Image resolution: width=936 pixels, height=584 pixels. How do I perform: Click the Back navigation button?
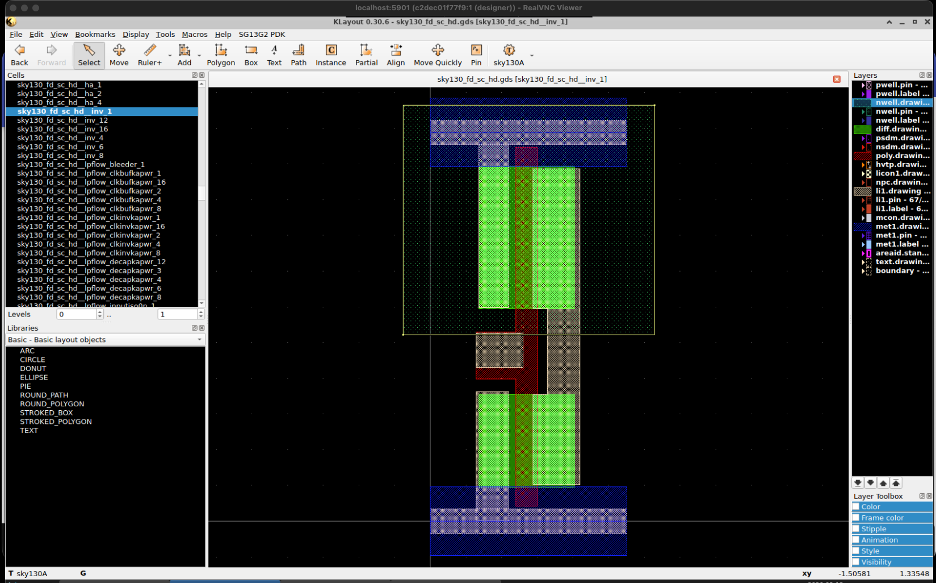coord(19,54)
